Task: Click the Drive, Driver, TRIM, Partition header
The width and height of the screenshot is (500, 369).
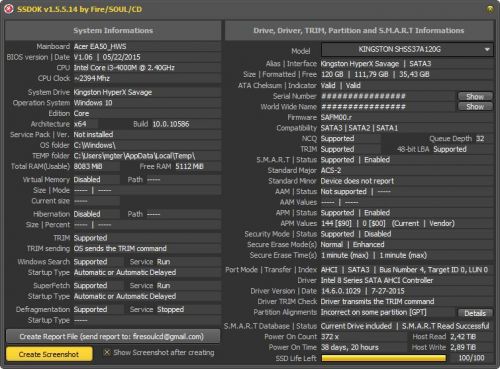Action: [359, 31]
